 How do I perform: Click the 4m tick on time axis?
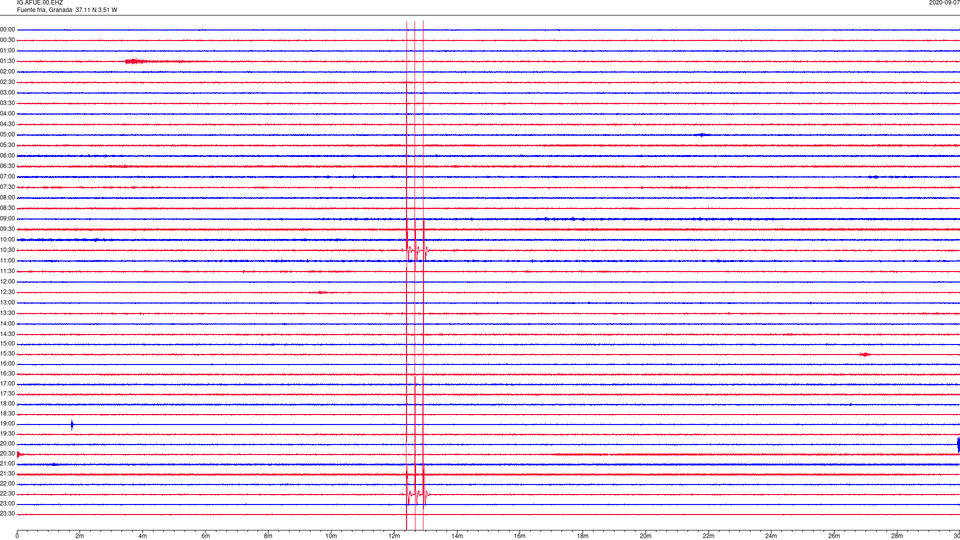point(143,536)
